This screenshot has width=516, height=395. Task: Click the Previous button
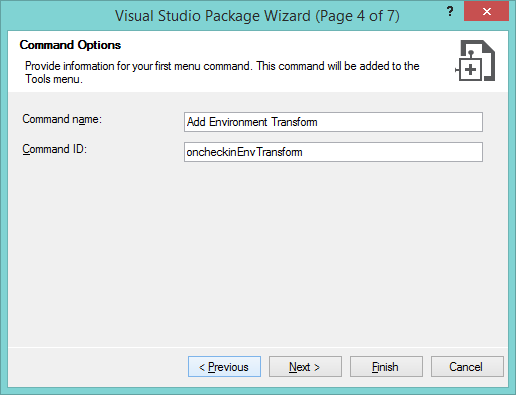(x=224, y=367)
